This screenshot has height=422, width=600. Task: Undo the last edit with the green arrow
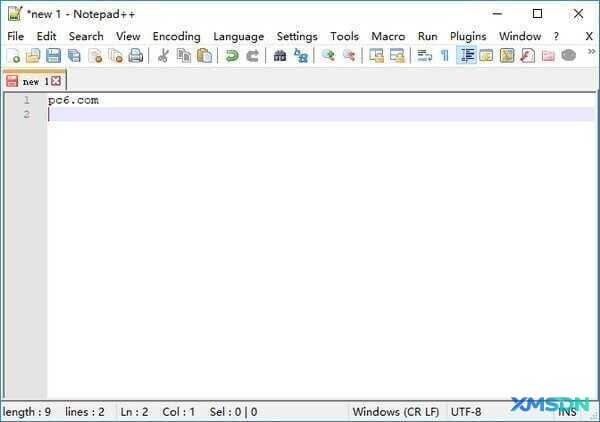232,56
